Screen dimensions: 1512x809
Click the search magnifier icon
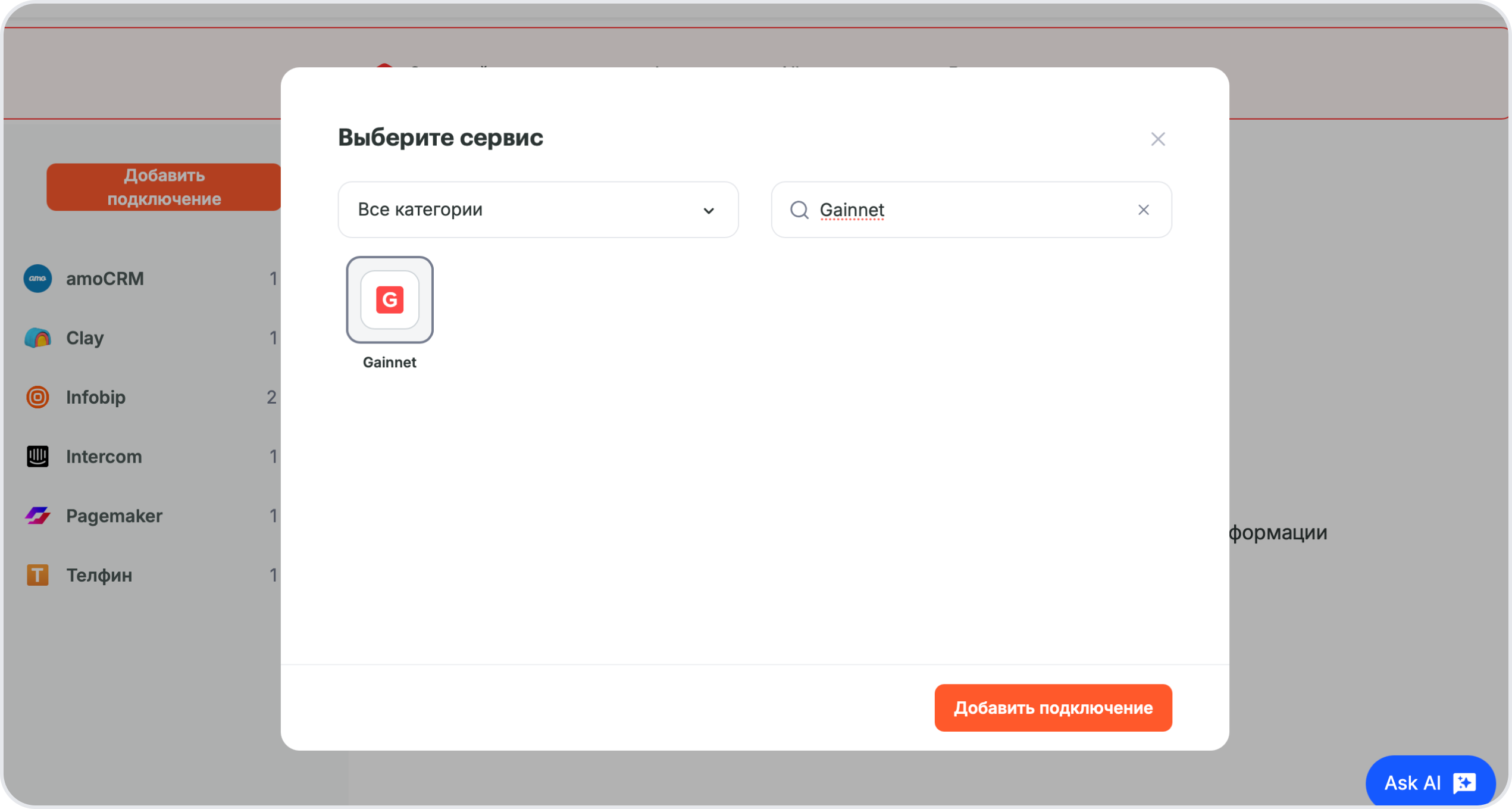pos(799,210)
